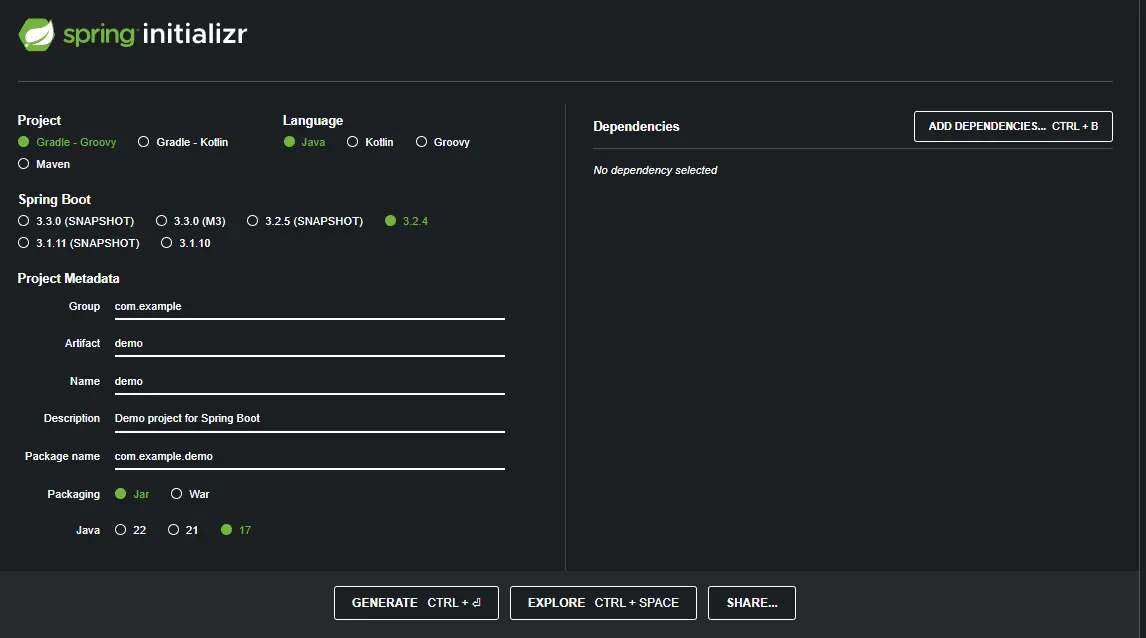Click into the Name field
The height and width of the screenshot is (638, 1146).
[310, 382]
